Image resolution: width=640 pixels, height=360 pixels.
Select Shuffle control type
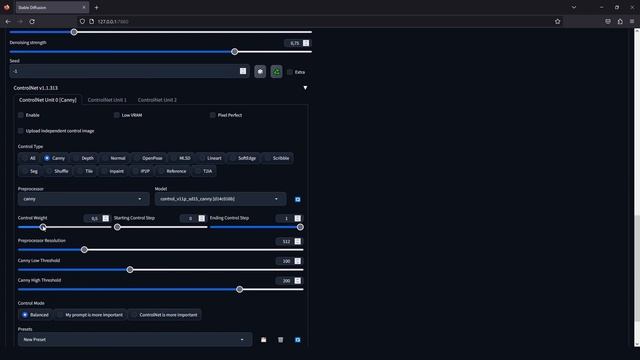coord(57,171)
